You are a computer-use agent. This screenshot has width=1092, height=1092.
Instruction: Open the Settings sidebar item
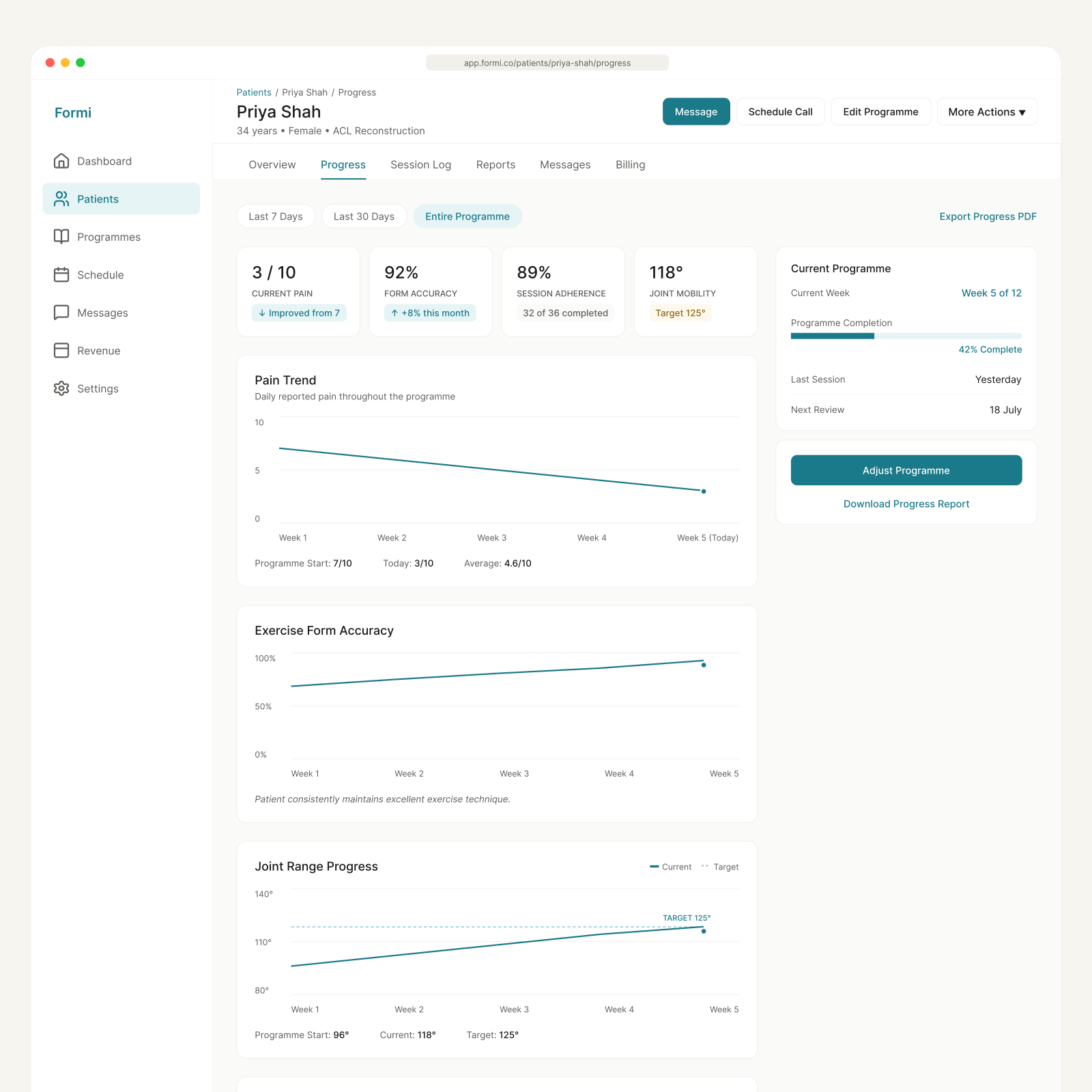[121, 388]
